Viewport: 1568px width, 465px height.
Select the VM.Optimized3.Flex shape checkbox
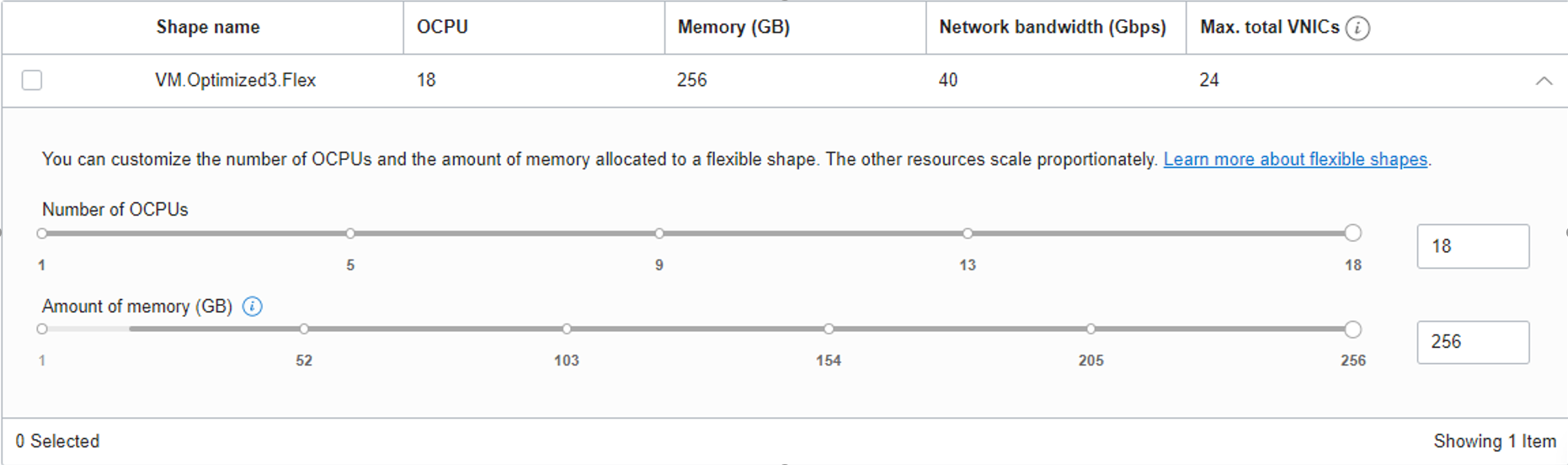[32, 80]
